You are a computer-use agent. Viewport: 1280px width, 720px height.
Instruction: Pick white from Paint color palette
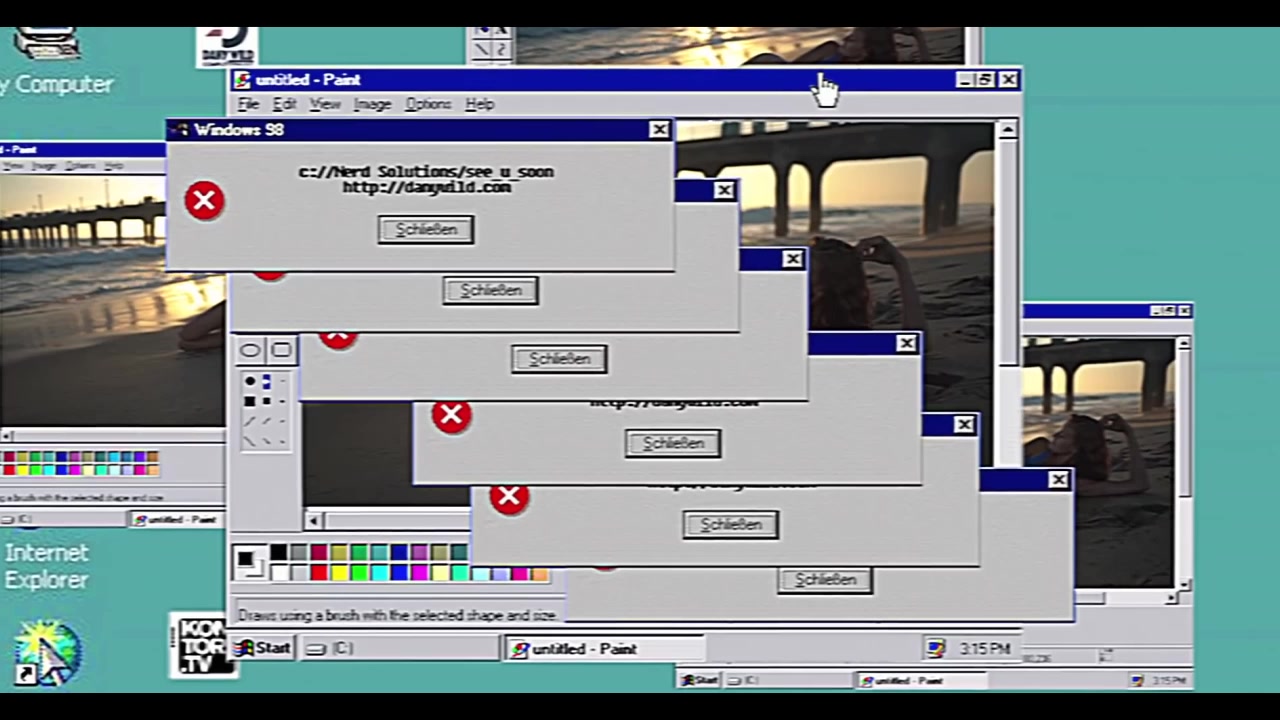click(279, 573)
